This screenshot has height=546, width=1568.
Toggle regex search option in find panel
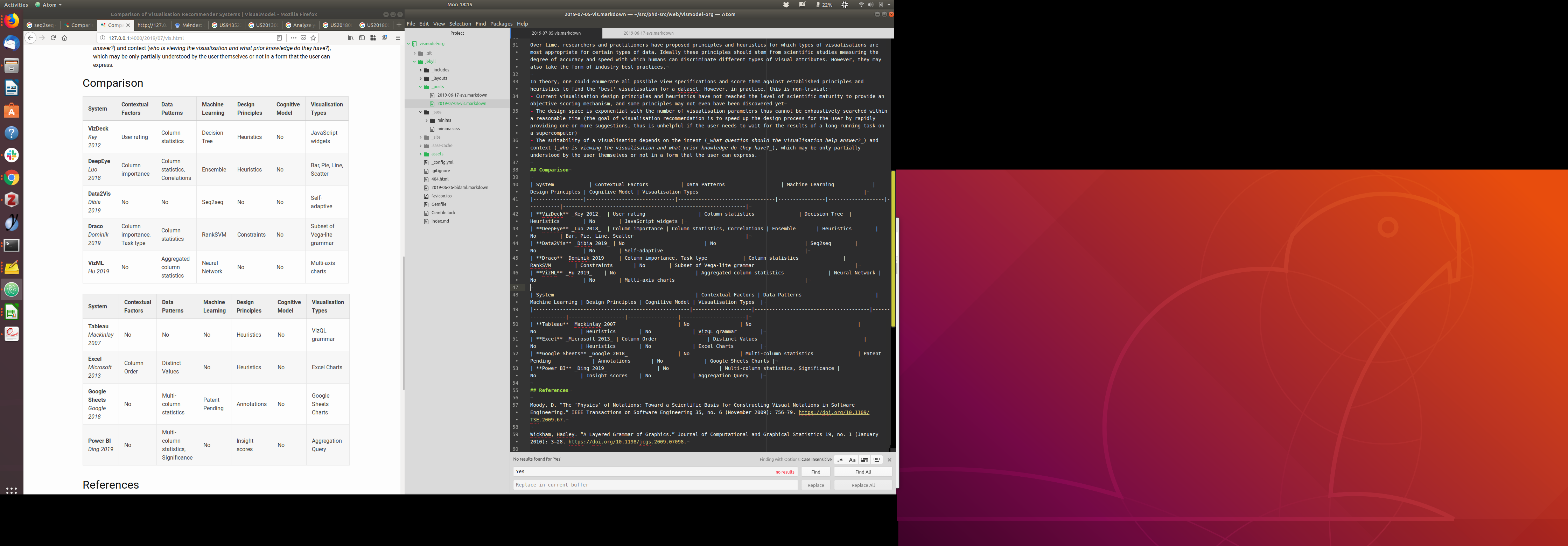click(840, 460)
